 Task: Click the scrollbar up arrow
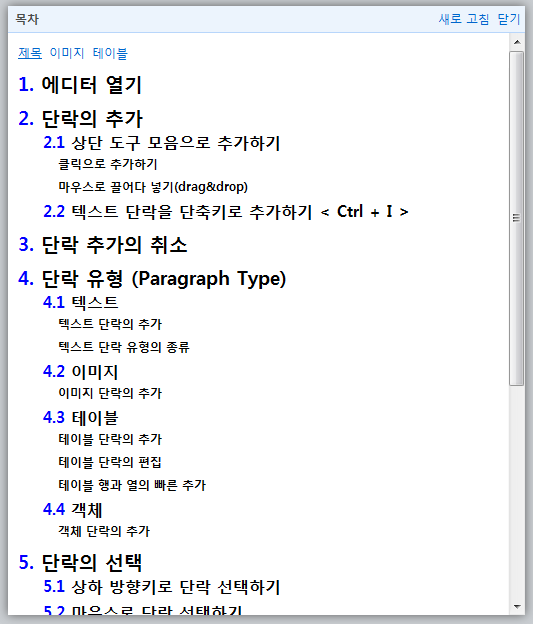[517, 42]
